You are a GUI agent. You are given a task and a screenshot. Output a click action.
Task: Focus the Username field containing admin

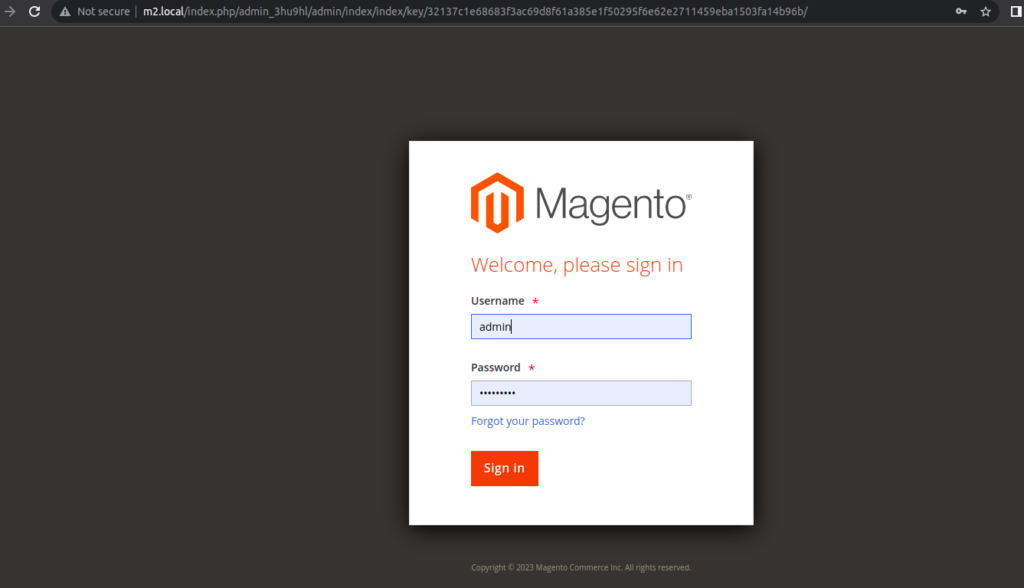pos(581,327)
